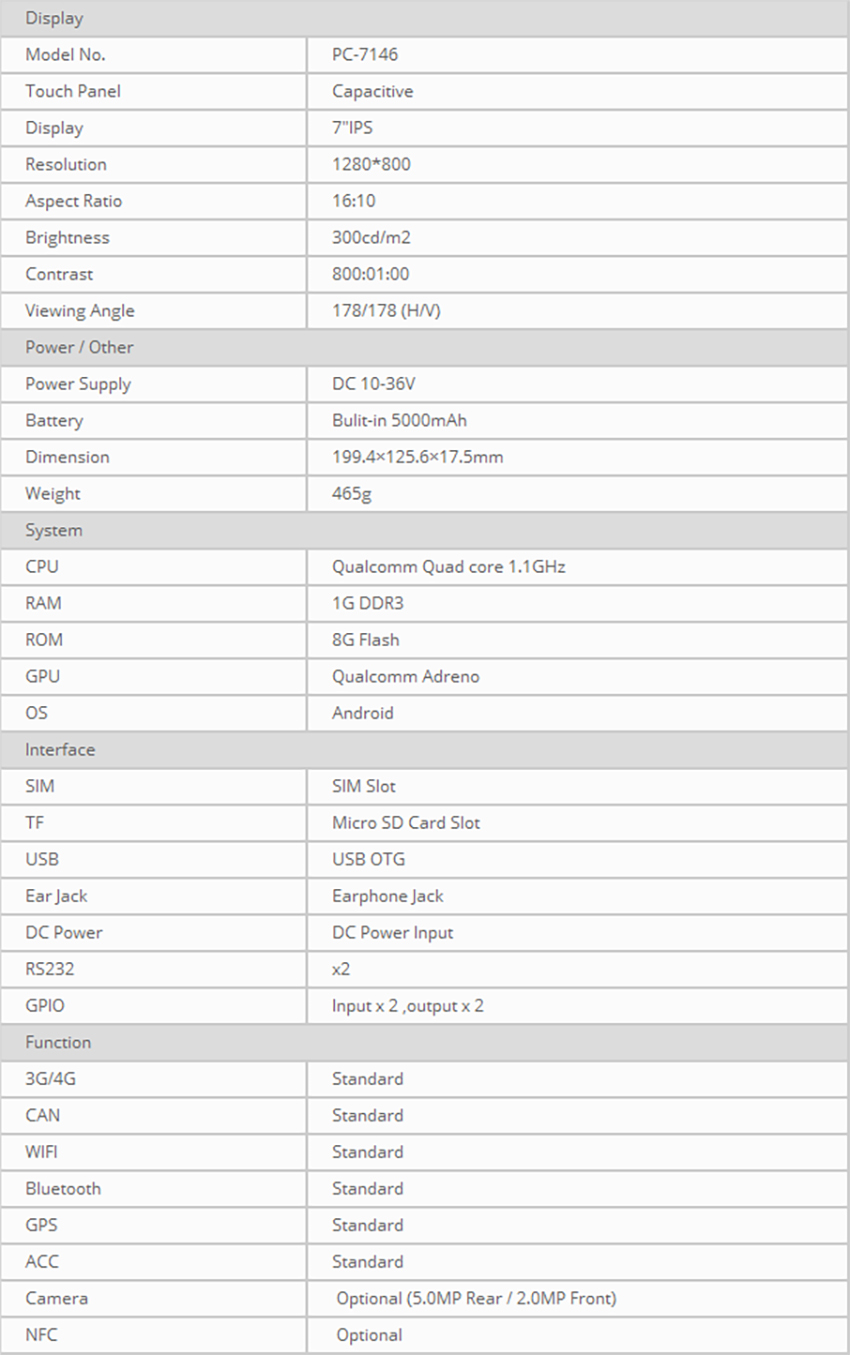Select the GPIO Input x 2, output x 2 value
This screenshot has height=1355, width=850.
[x=408, y=1005]
